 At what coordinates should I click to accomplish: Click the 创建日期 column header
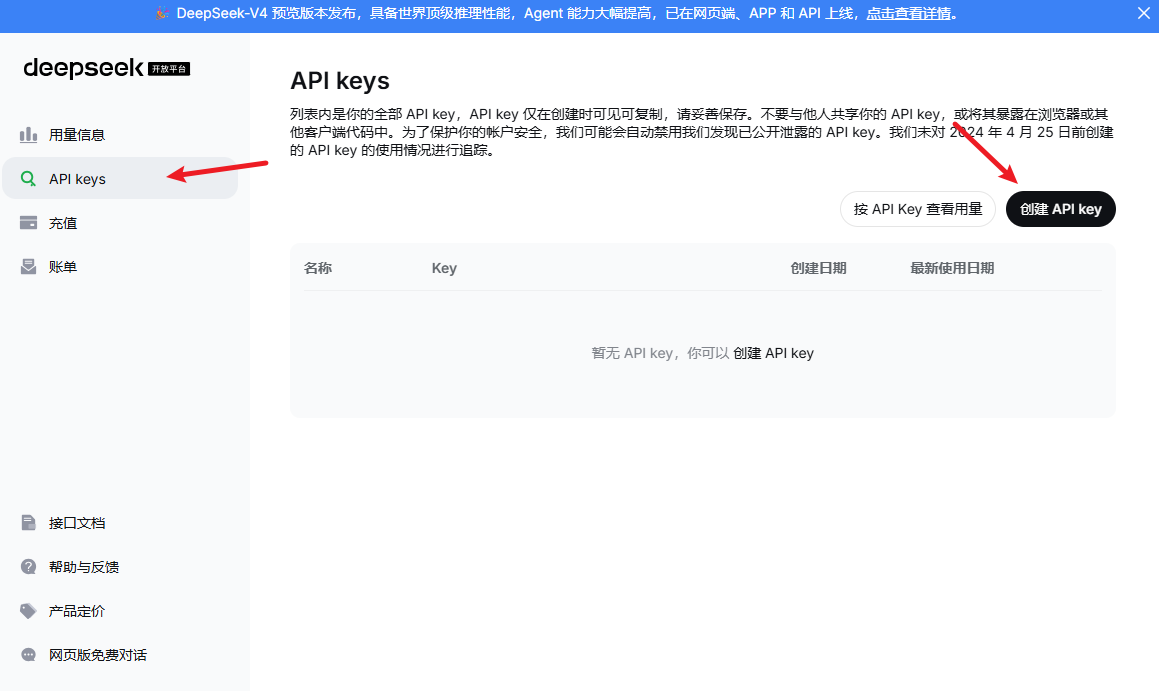pyautogui.click(x=818, y=268)
